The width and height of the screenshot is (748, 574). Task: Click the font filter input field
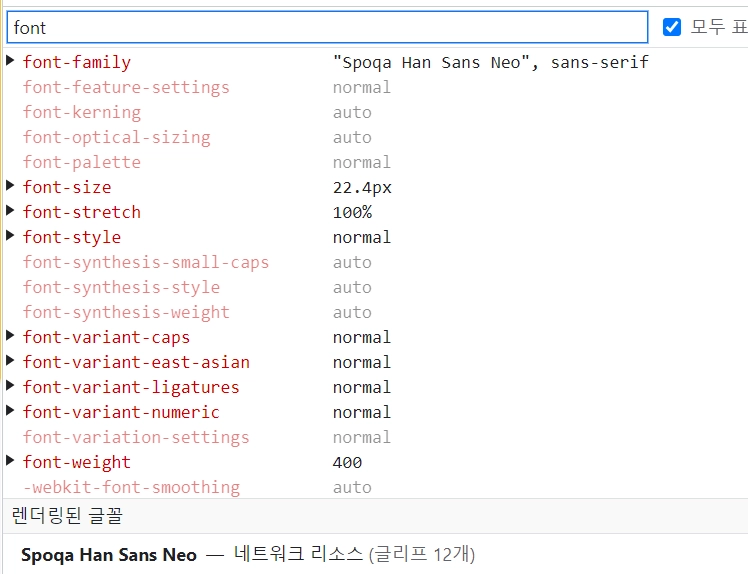[326, 27]
